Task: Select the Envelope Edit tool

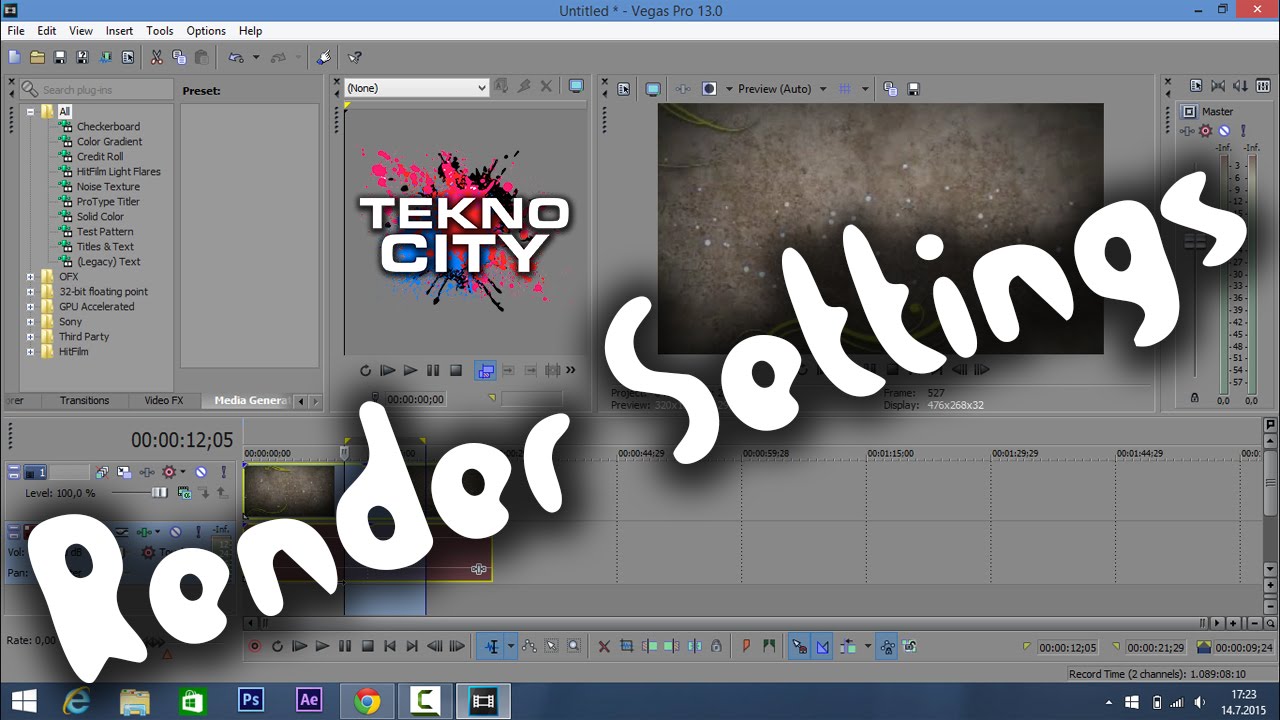Action: 529,647
